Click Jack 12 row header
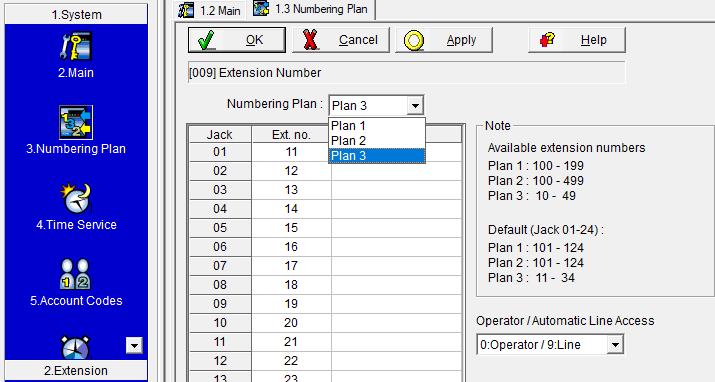715x382 pixels. (x=220, y=361)
